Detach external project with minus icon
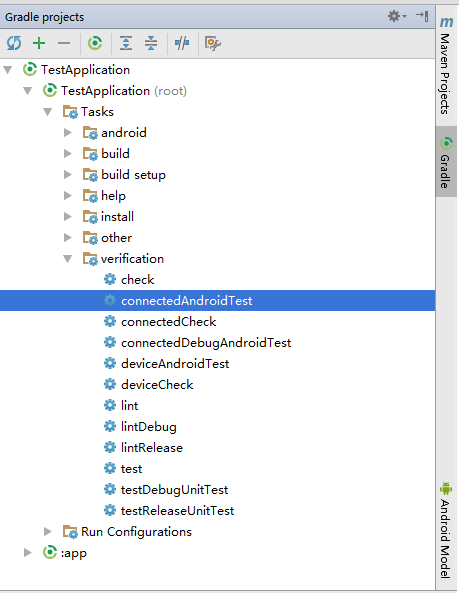Viewport: 459px width, 595px height. coord(64,43)
